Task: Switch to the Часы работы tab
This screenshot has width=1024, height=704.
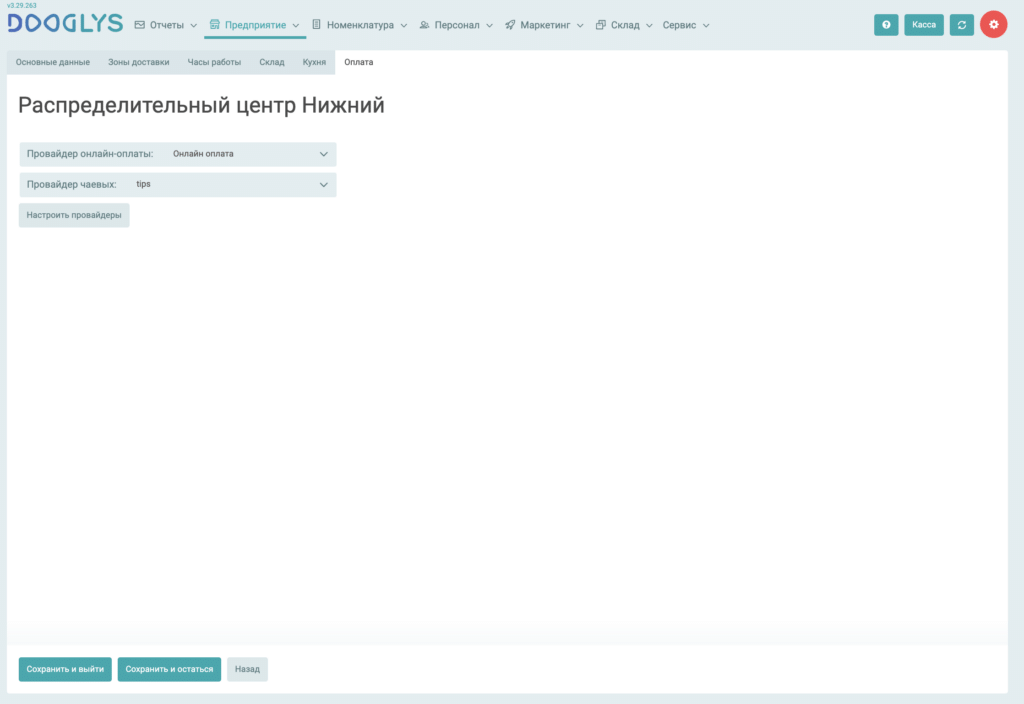Action: pyautogui.click(x=214, y=62)
